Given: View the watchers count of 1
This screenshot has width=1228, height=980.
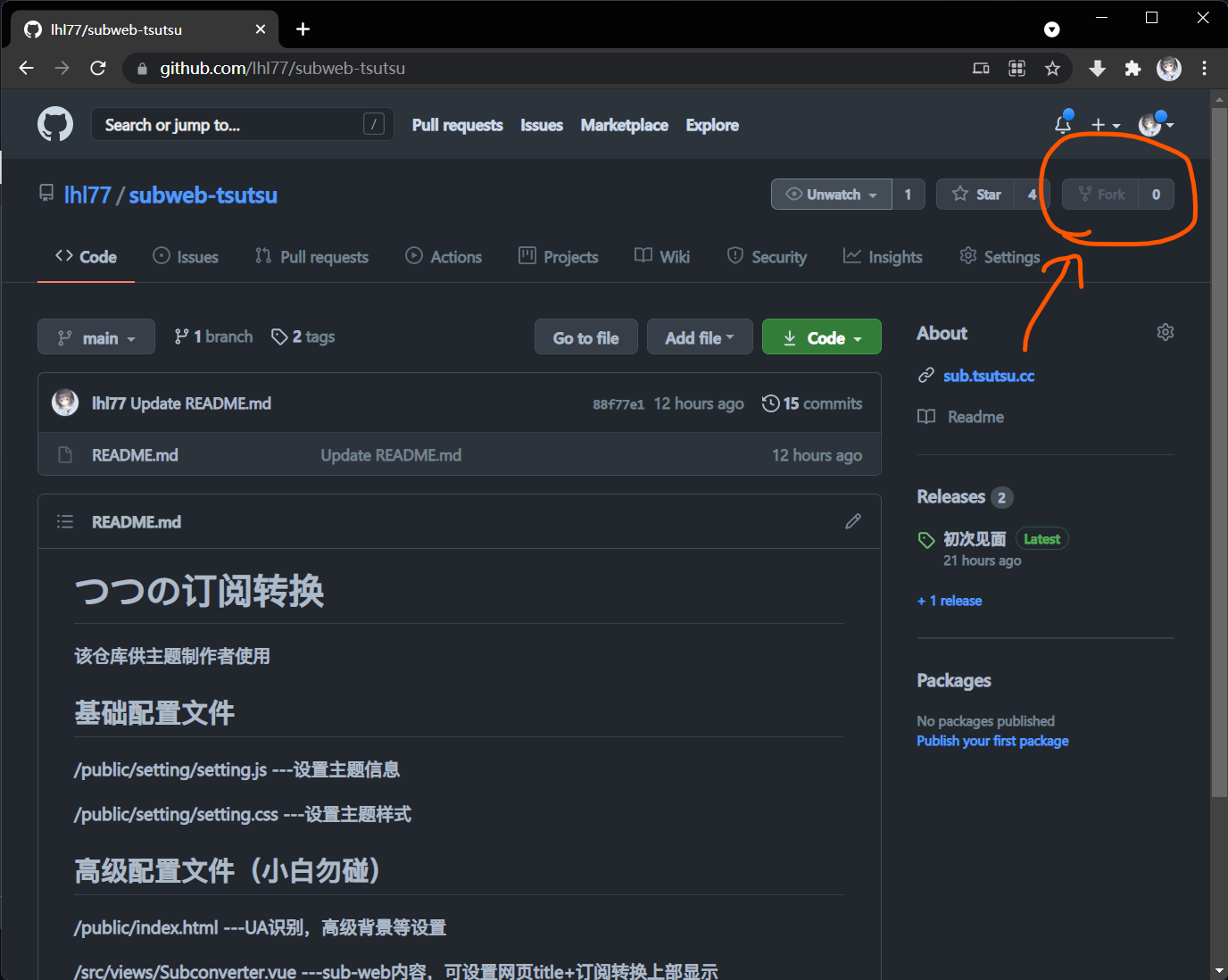Looking at the screenshot, I should pyautogui.click(x=908, y=195).
